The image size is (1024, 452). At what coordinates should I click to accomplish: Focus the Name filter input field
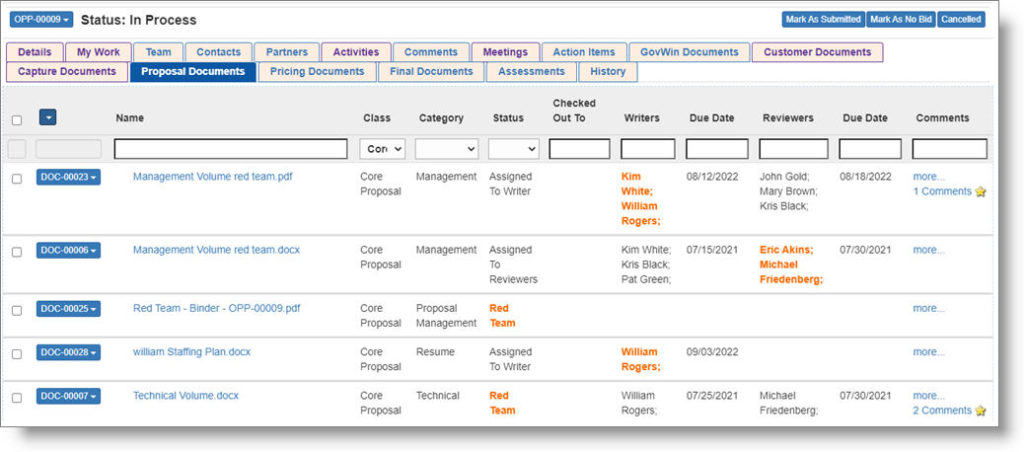(231, 149)
